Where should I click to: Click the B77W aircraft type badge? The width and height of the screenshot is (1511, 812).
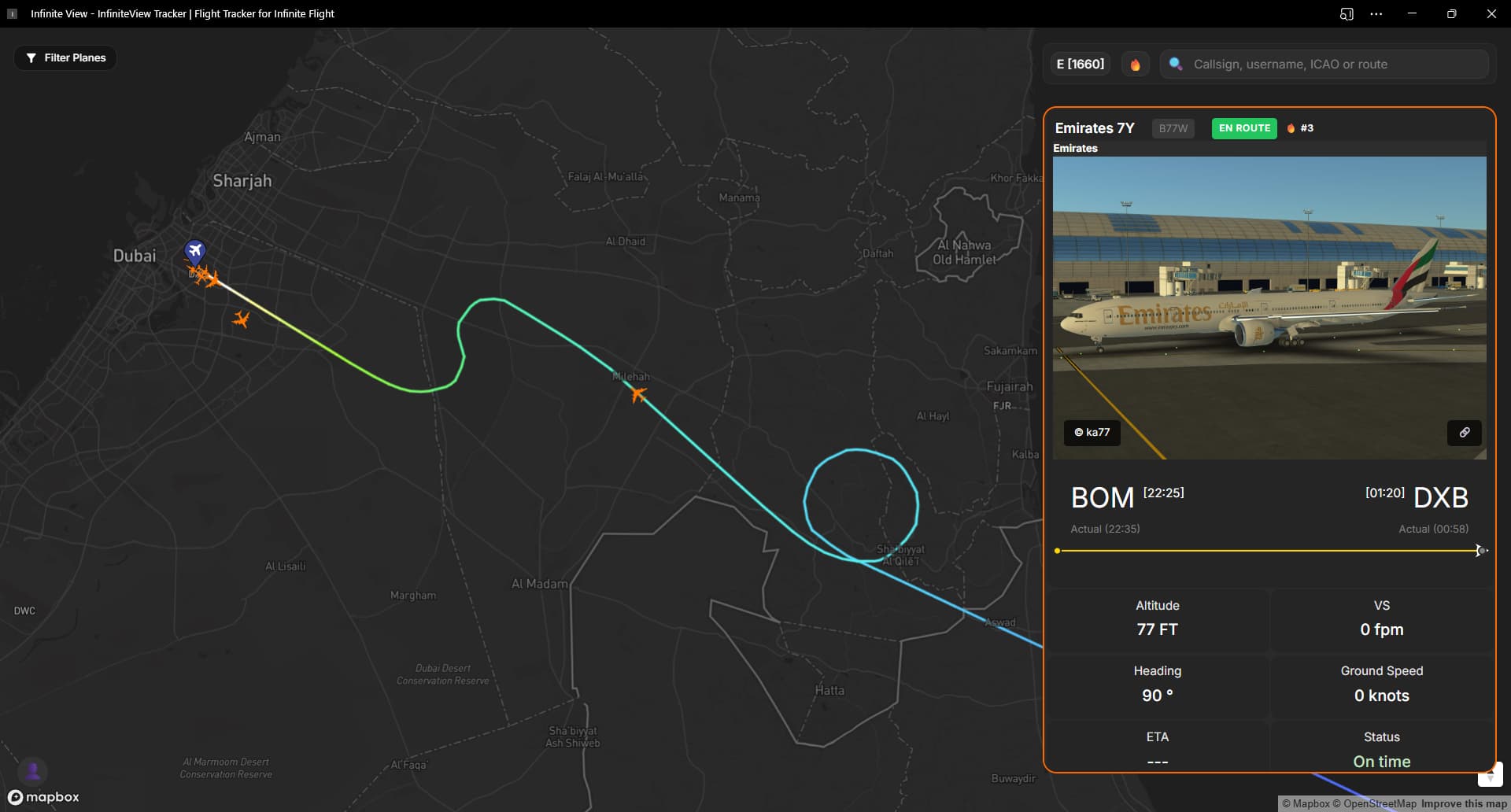(x=1173, y=128)
